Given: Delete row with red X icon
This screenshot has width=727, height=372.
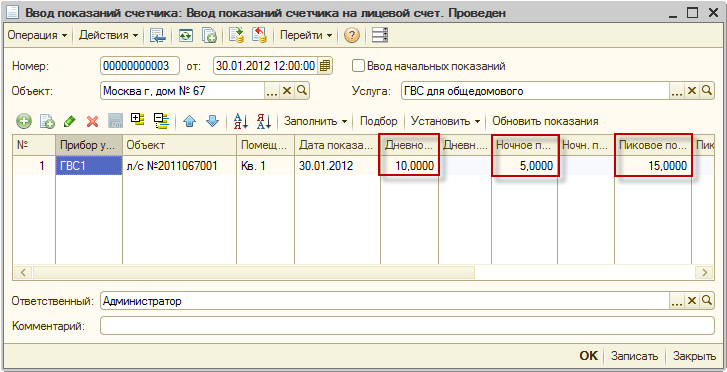Looking at the screenshot, I should pos(93,122).
